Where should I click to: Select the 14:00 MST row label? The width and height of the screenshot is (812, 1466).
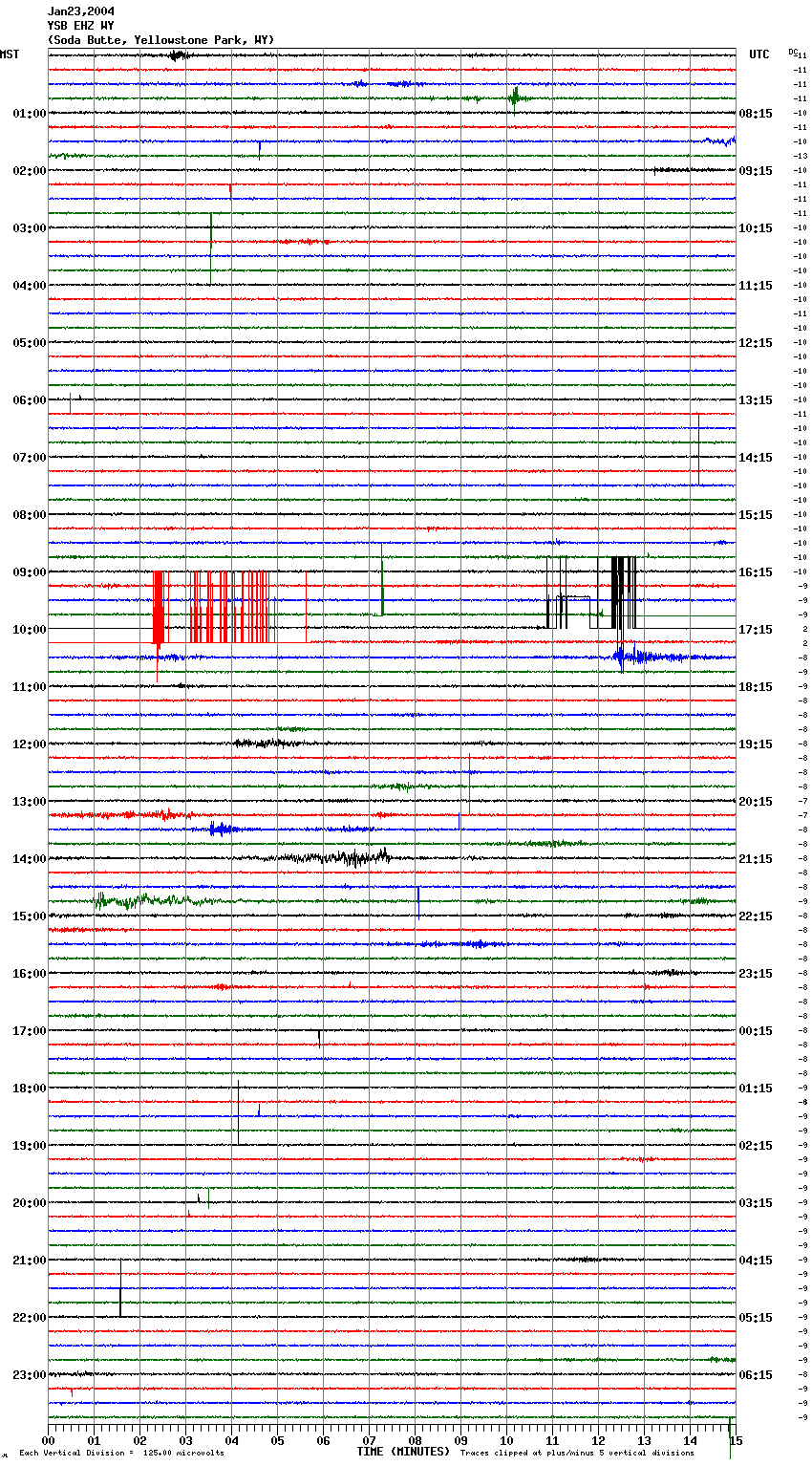29,859
